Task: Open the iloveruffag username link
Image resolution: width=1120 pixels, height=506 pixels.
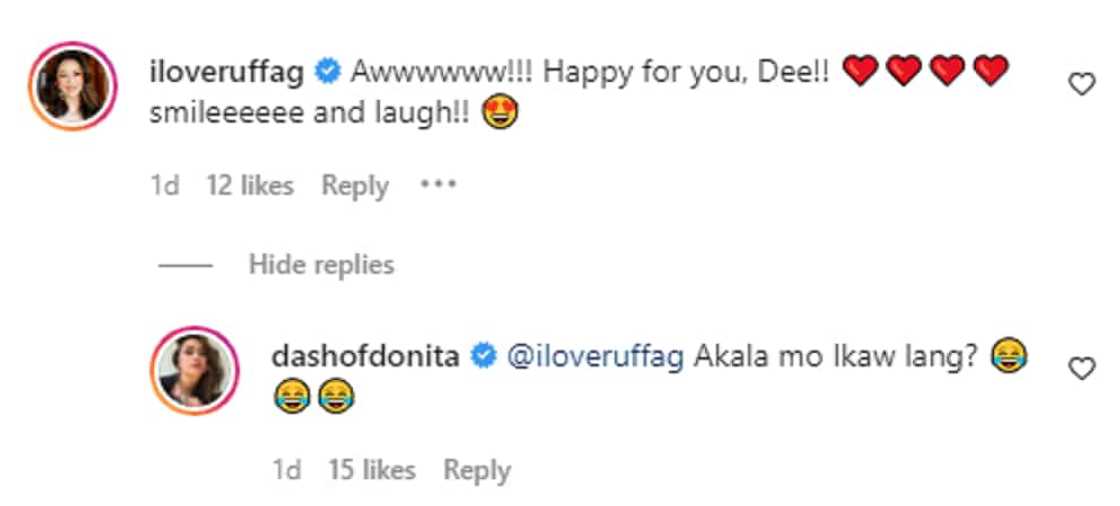Action: point(229,72)
